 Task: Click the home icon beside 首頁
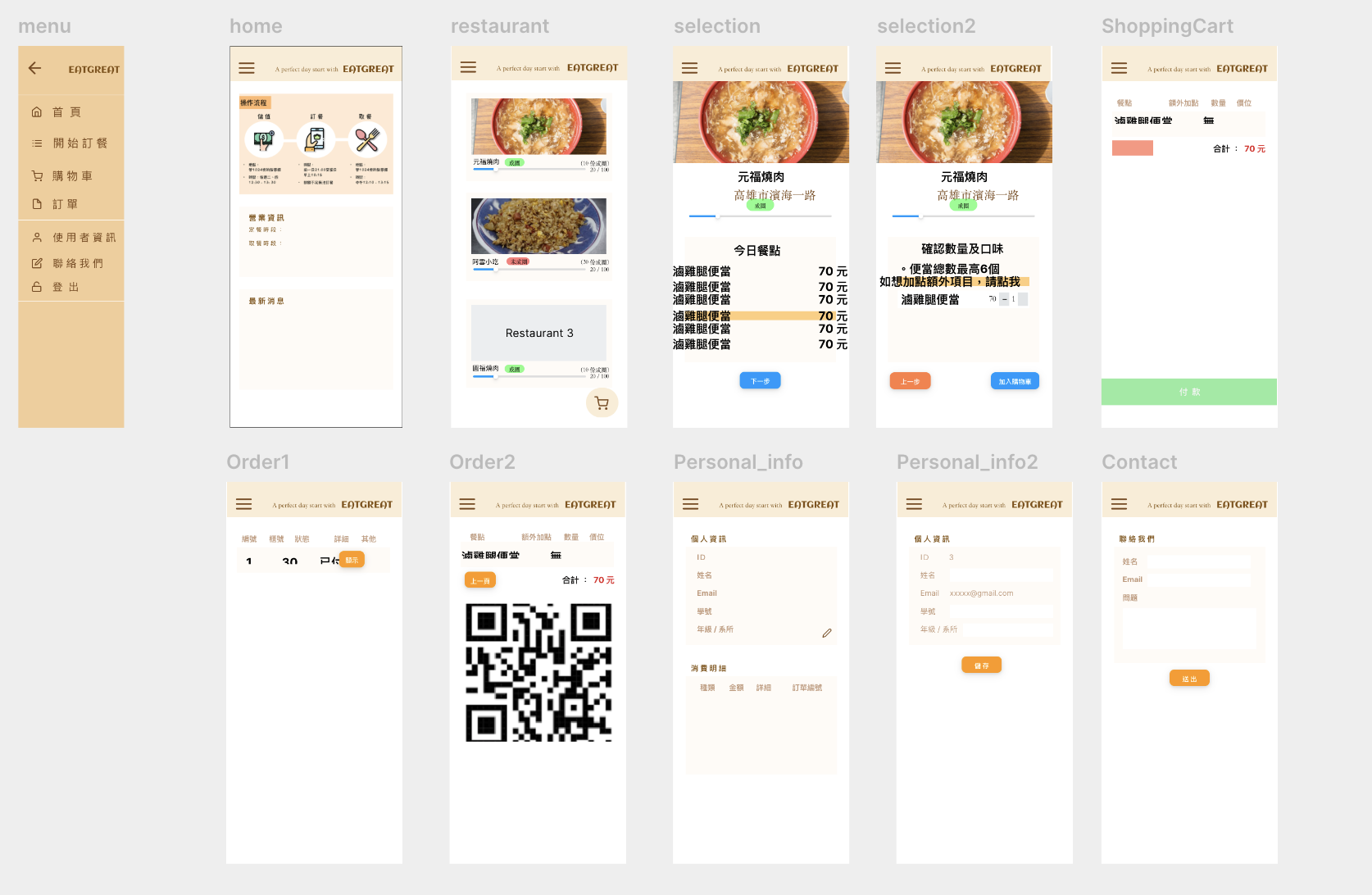[x=37, y=111]
